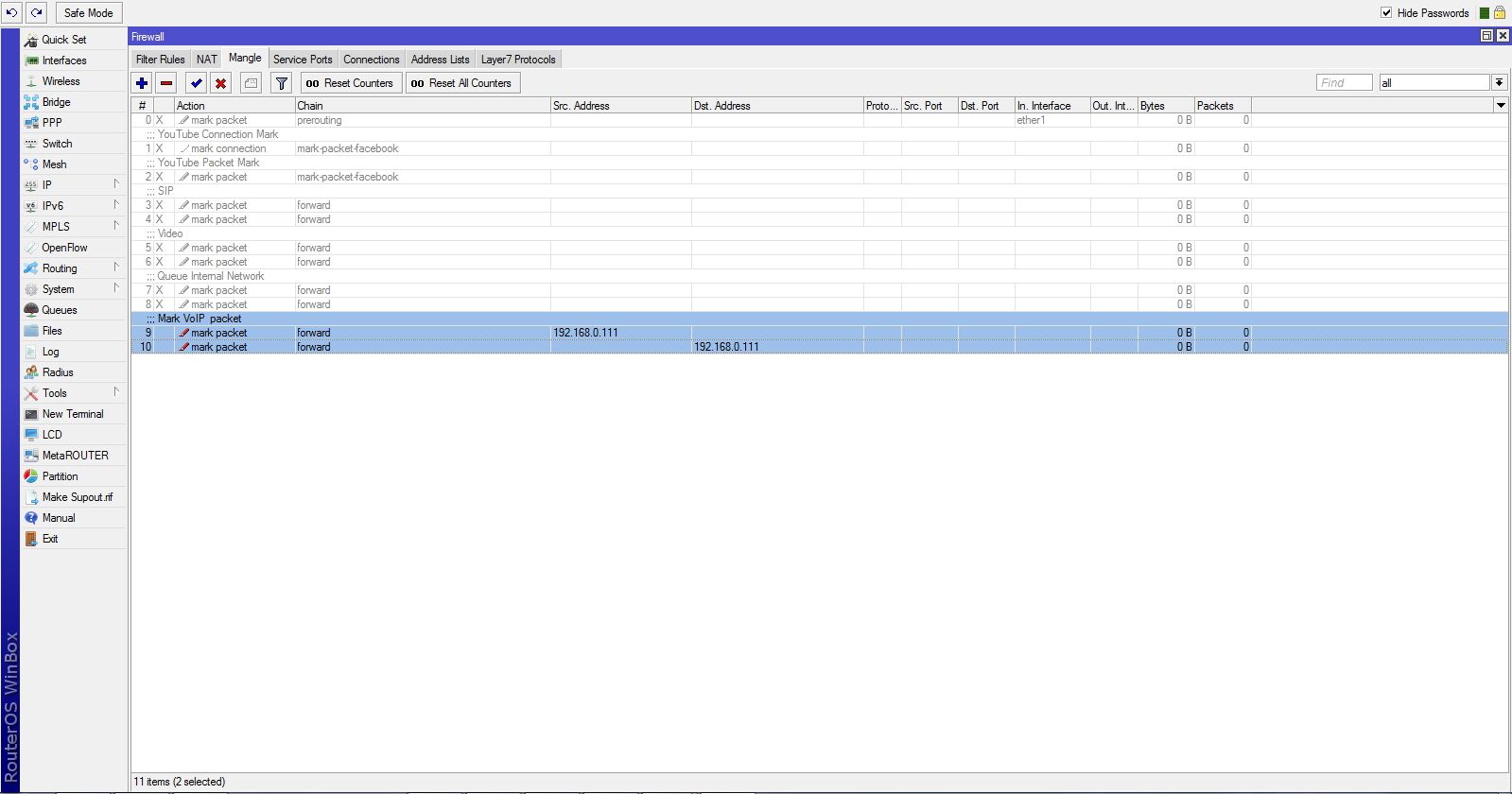The width and height of the screenshot is (1512, 794).
Task: Click the comment icon in toolbar
Action: 251,83
